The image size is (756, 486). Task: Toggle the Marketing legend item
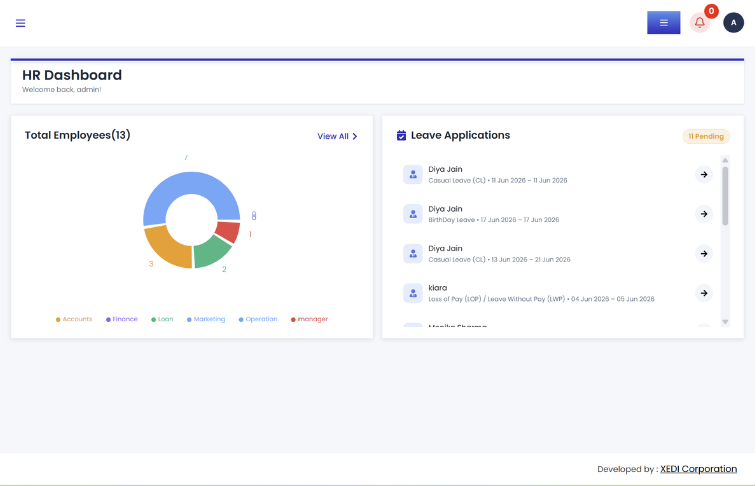tap(206, 319)
